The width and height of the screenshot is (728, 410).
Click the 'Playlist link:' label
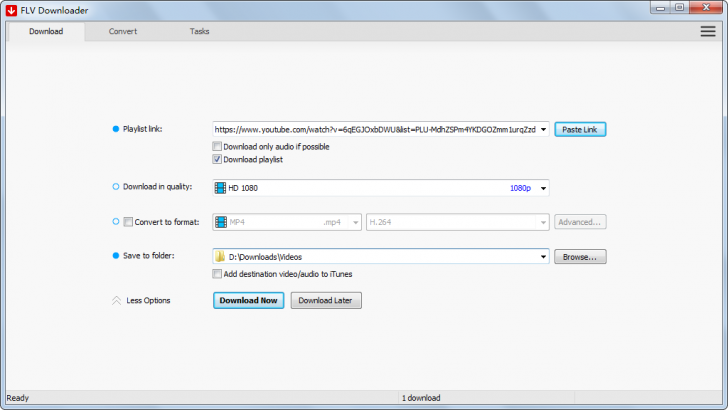[143, 129]
